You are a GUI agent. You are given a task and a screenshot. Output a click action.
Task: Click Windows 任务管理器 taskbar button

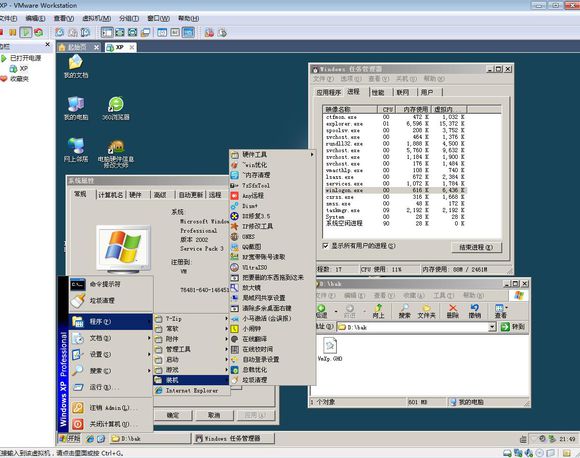click(x=235, y=439)
